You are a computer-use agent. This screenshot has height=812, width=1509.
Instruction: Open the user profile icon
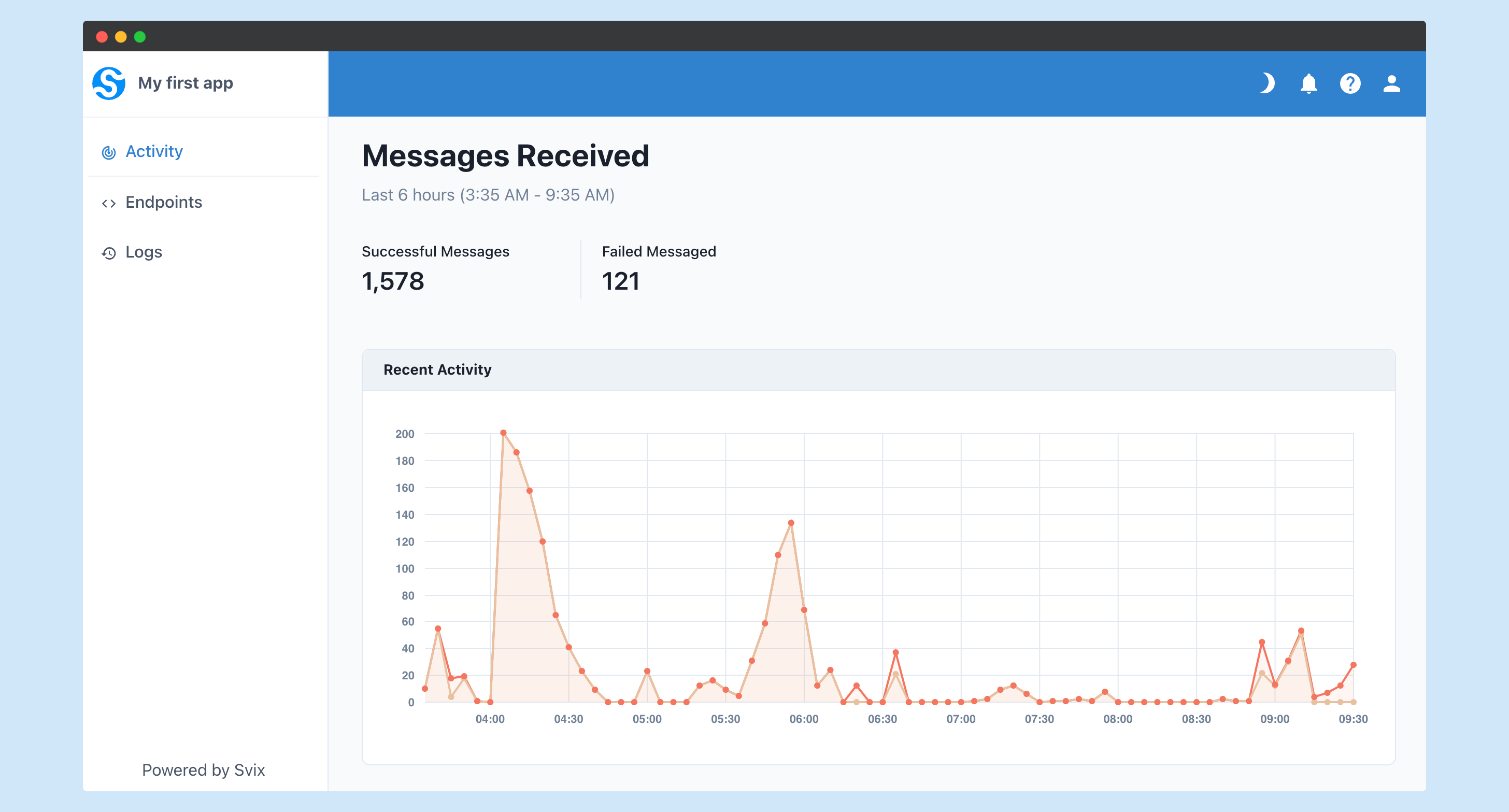coord(1392,83)
